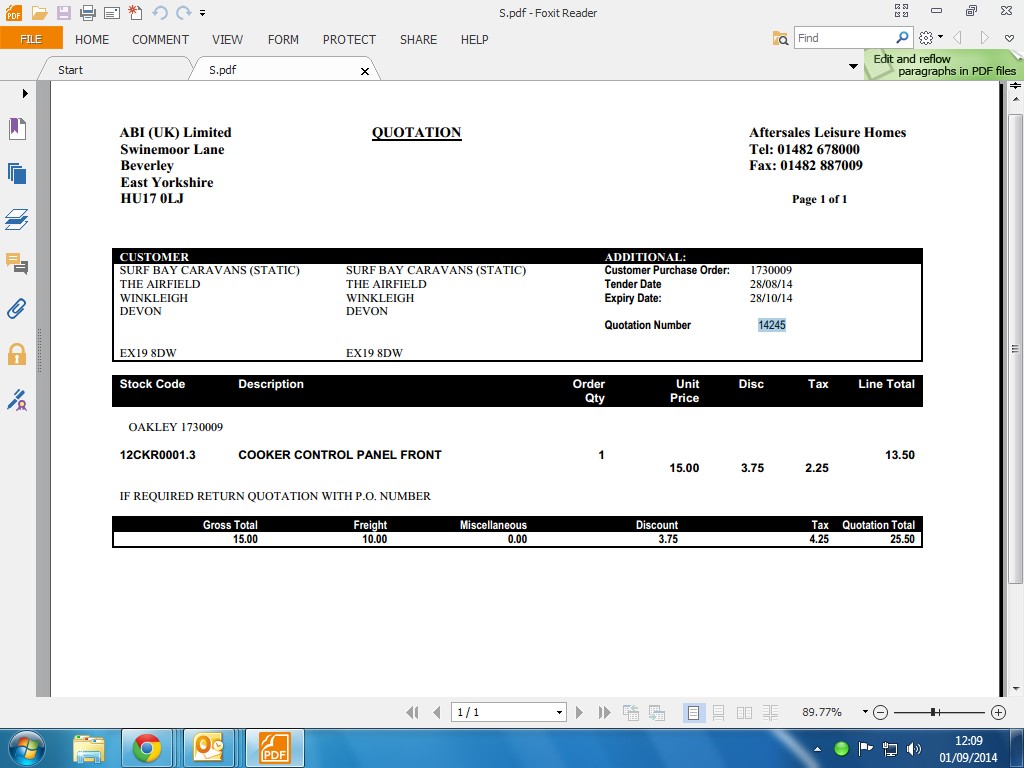This screenshot has width=1024, height=768.
Task: Open the zoom percentage dropdown
Action: click(865, 713)
